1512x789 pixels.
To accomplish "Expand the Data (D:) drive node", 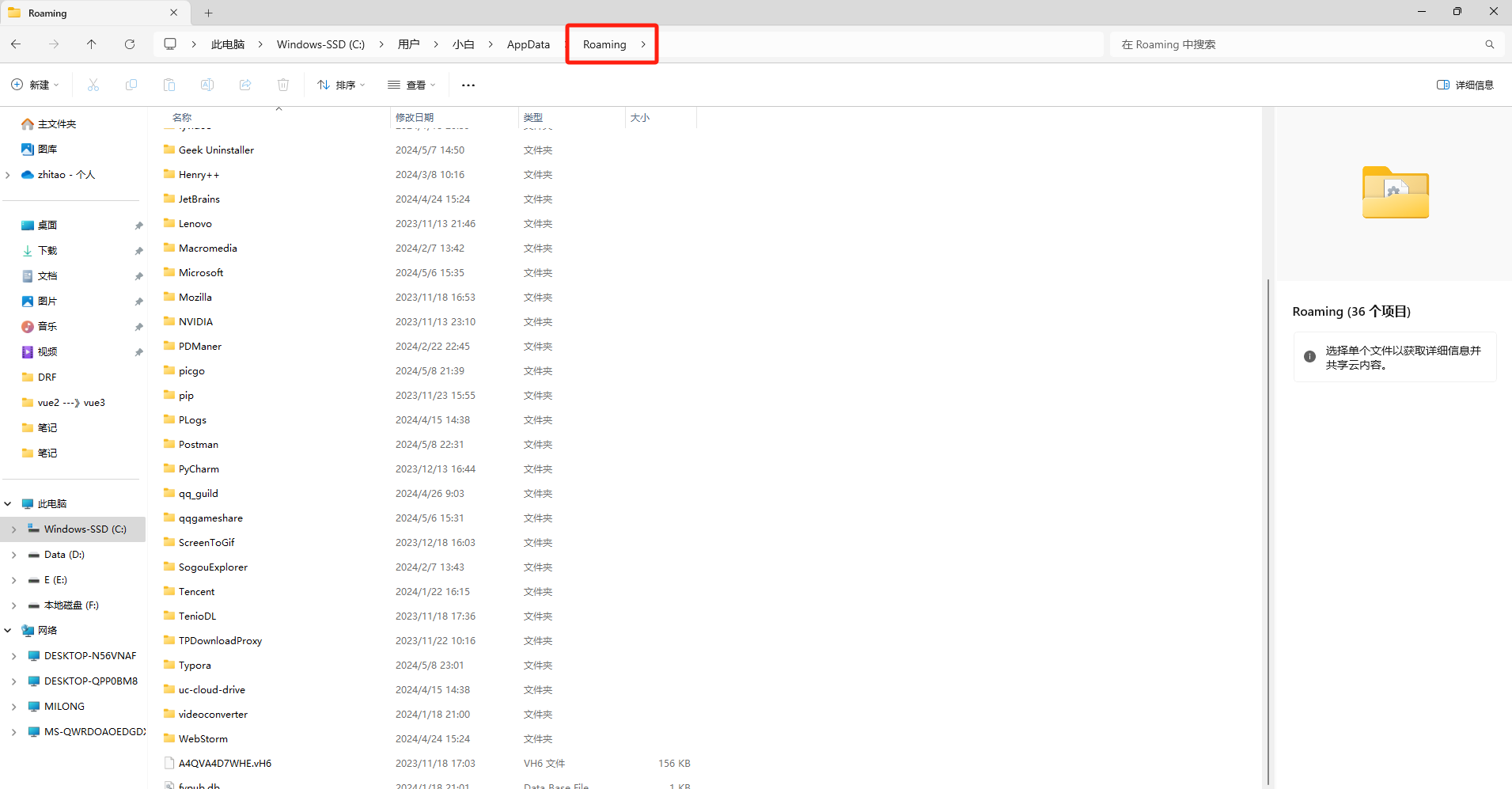I will (x=14, y=555).
